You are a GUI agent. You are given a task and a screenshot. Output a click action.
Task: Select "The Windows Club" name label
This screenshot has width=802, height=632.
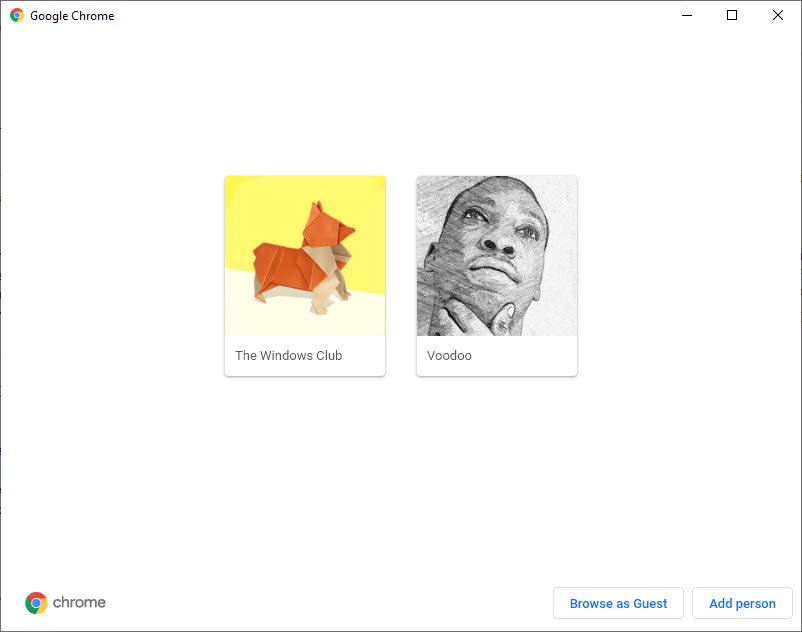pos(288,355)
